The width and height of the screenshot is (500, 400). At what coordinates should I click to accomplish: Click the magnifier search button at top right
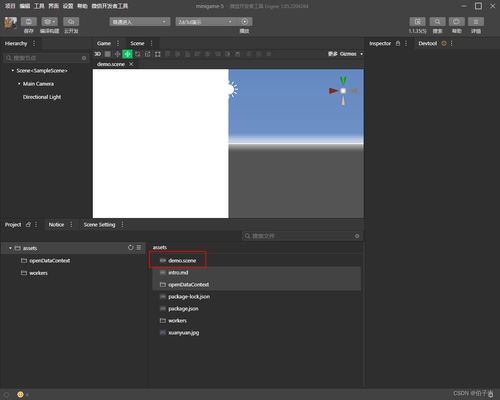click(437, 22)
